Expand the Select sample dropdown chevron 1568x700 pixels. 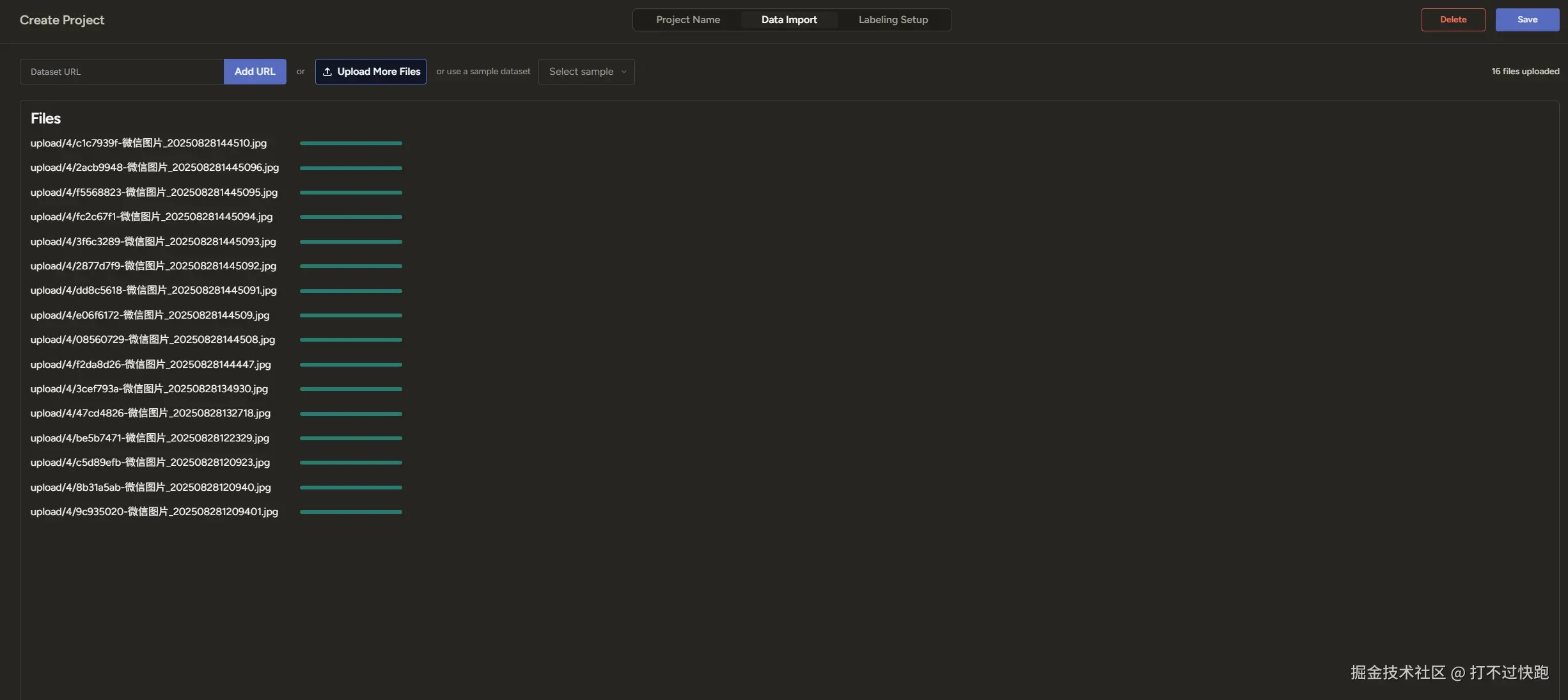point(623,72)
